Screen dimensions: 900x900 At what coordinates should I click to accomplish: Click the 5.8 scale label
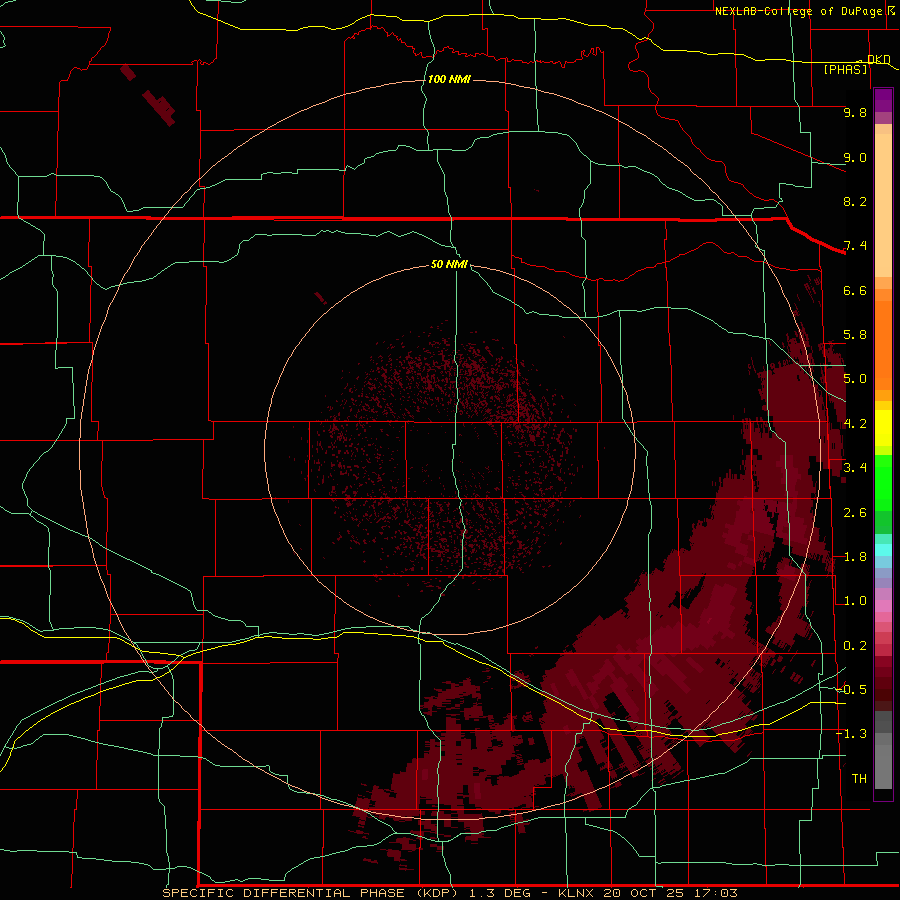(x=855, y=335)
